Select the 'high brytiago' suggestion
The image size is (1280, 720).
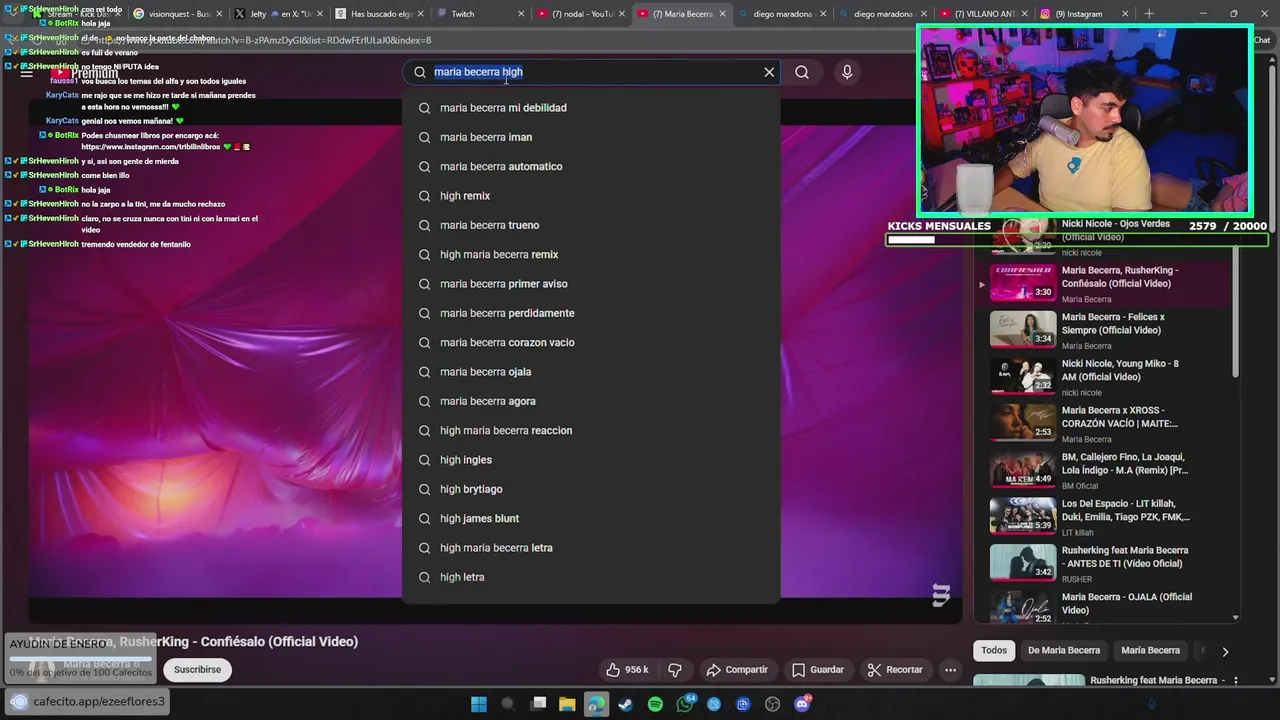tap(591, 489)
